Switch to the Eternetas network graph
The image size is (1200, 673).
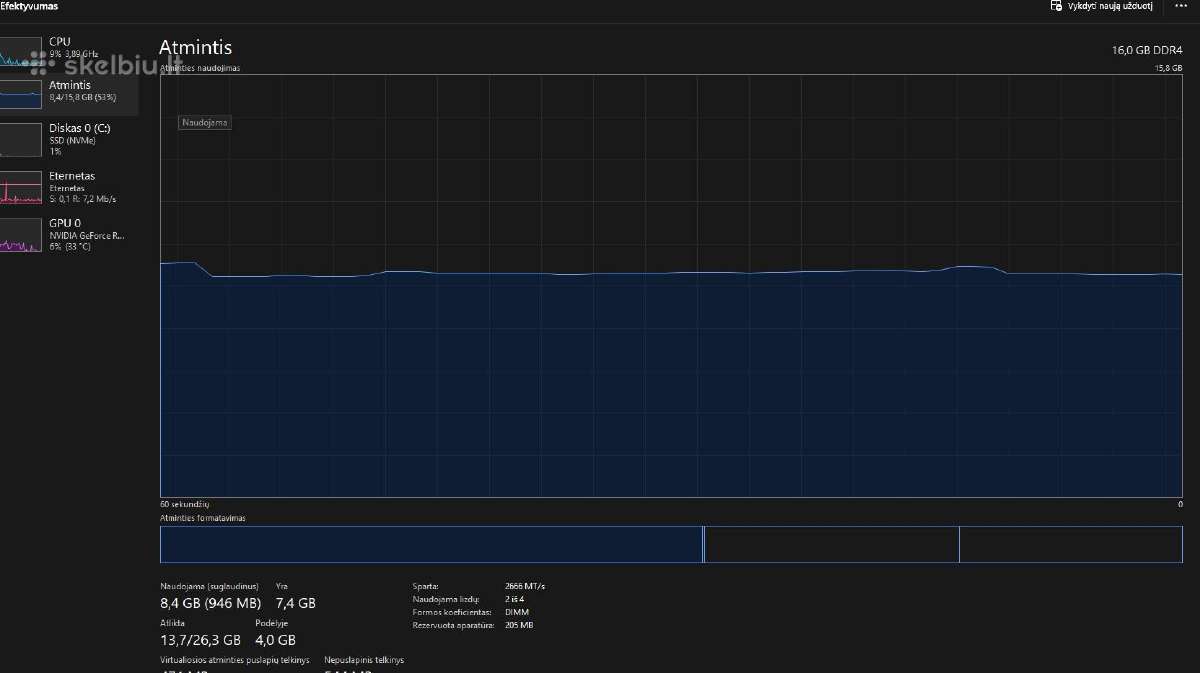(69, 187)
